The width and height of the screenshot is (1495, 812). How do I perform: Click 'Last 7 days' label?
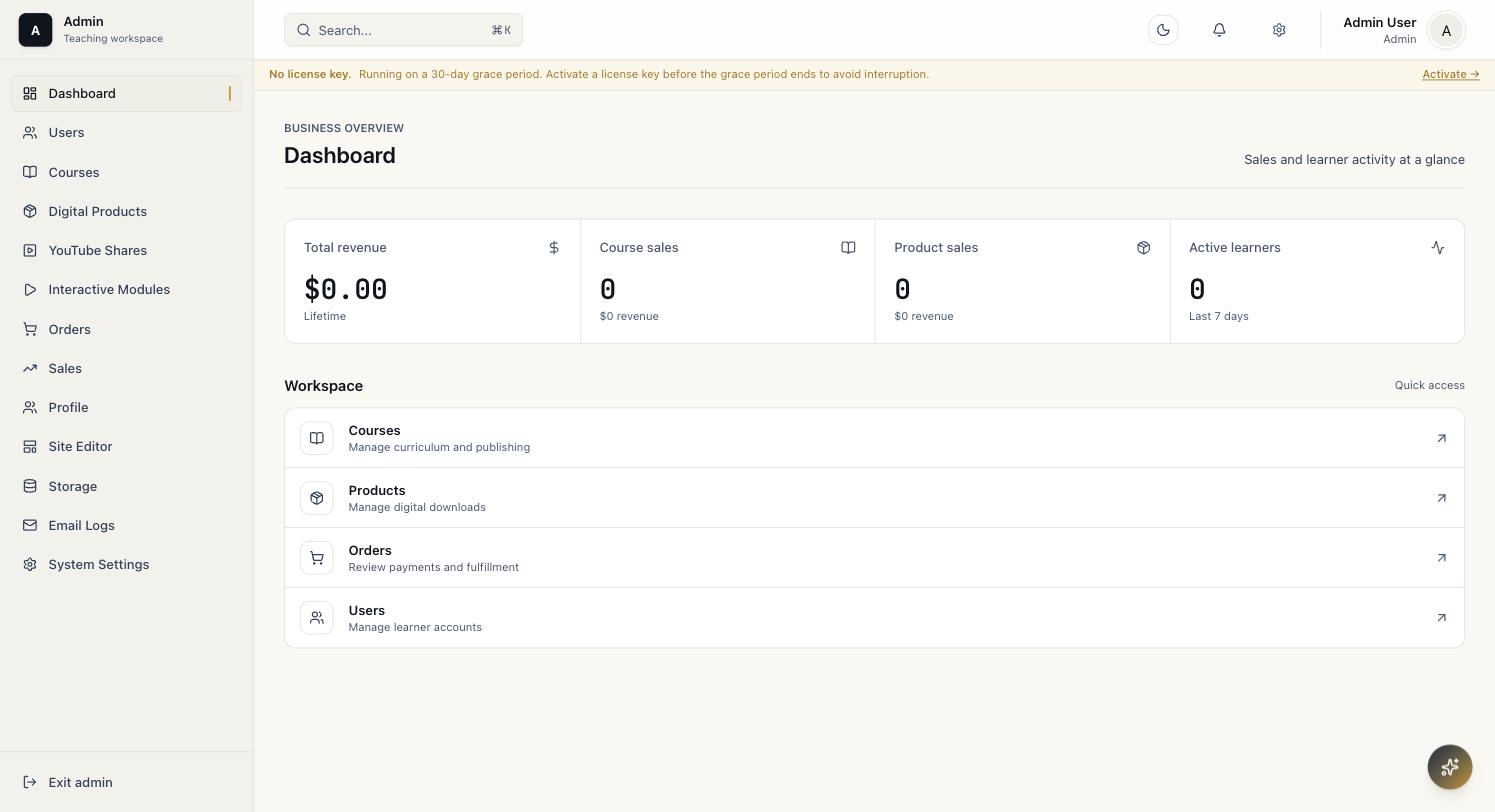point(1219,316)
